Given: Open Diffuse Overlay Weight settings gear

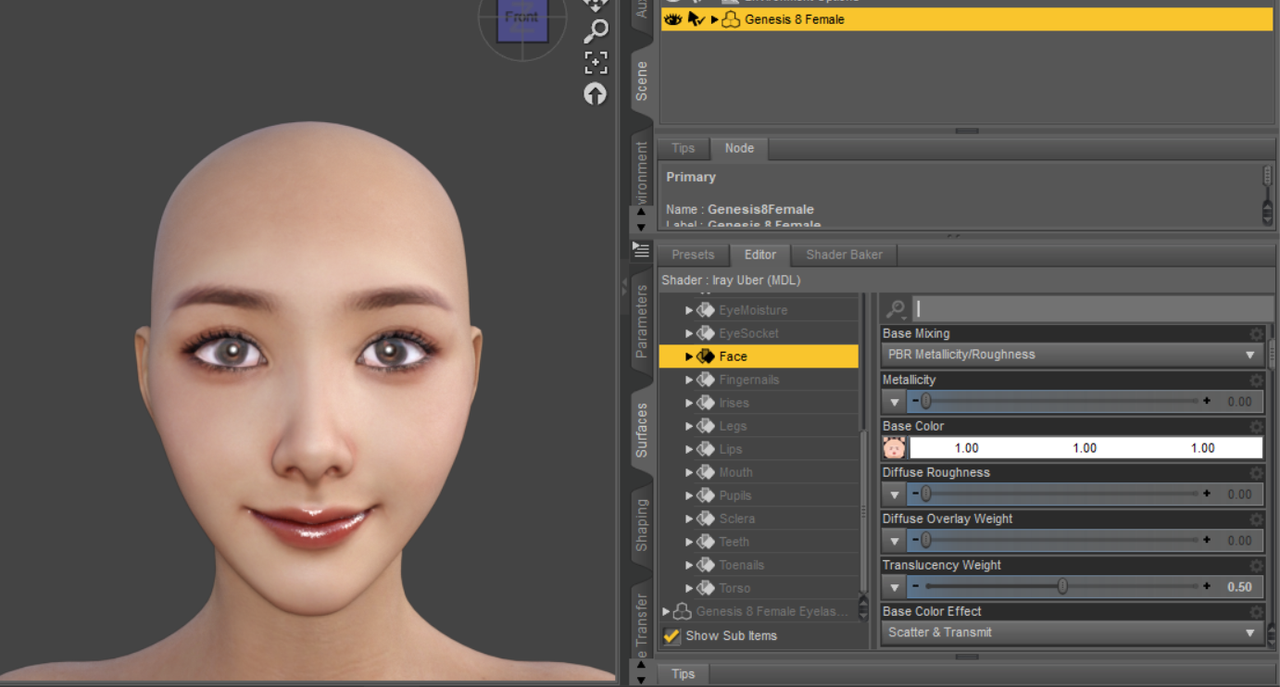Looking at the screenshot, I should (x=1256, y=520).
